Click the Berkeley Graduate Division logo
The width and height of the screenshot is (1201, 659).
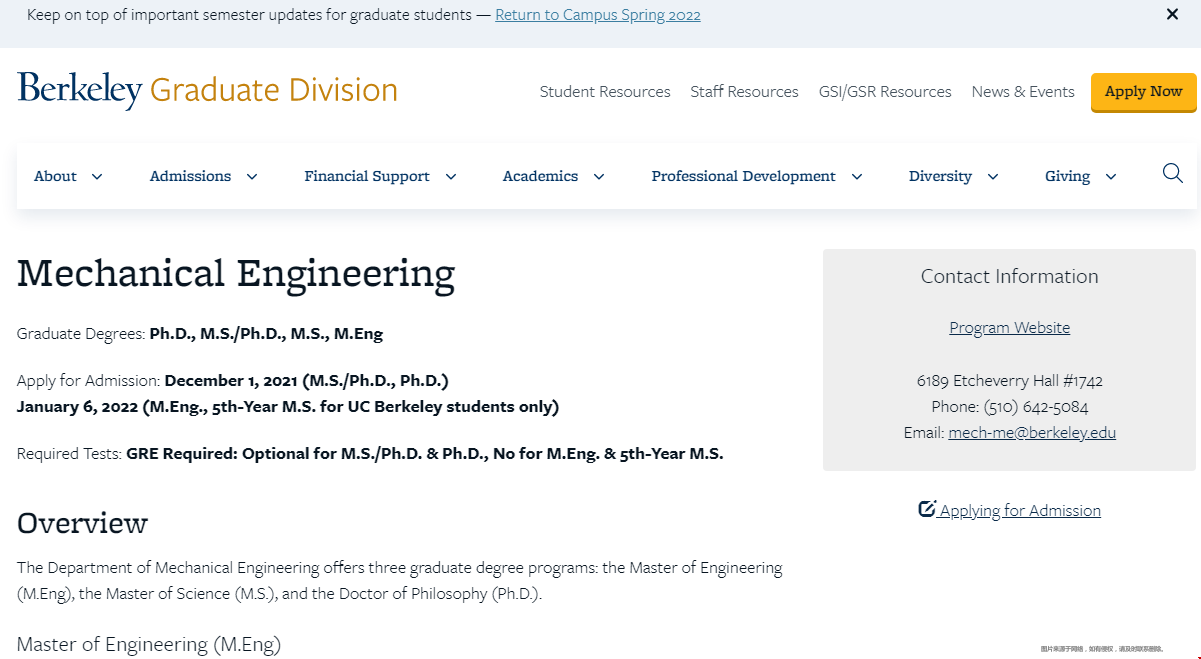[207, 90]
